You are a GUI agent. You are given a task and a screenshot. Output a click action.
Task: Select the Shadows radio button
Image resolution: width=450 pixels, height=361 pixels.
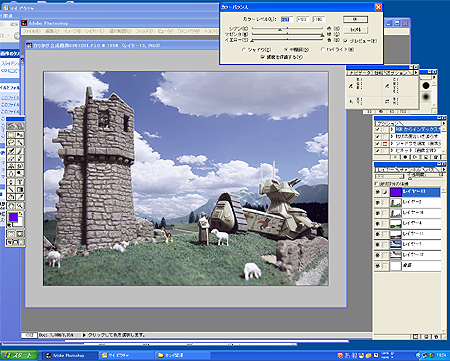pos(244,50)
